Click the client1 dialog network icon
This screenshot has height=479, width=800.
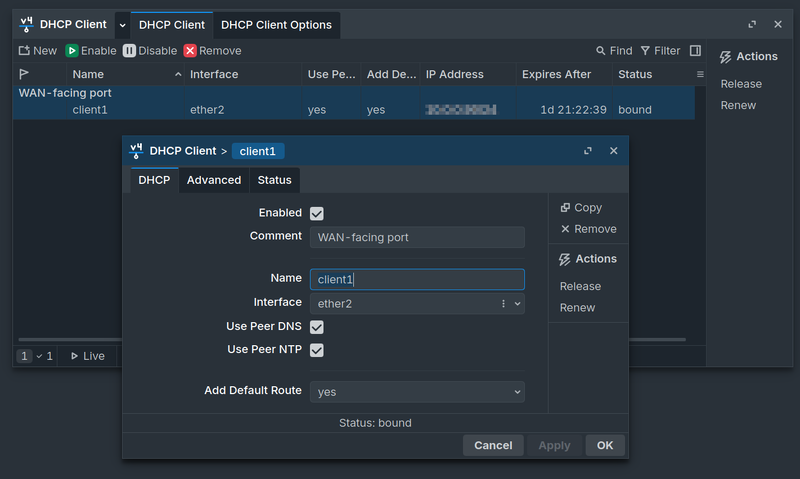click(x=136, y=151)
